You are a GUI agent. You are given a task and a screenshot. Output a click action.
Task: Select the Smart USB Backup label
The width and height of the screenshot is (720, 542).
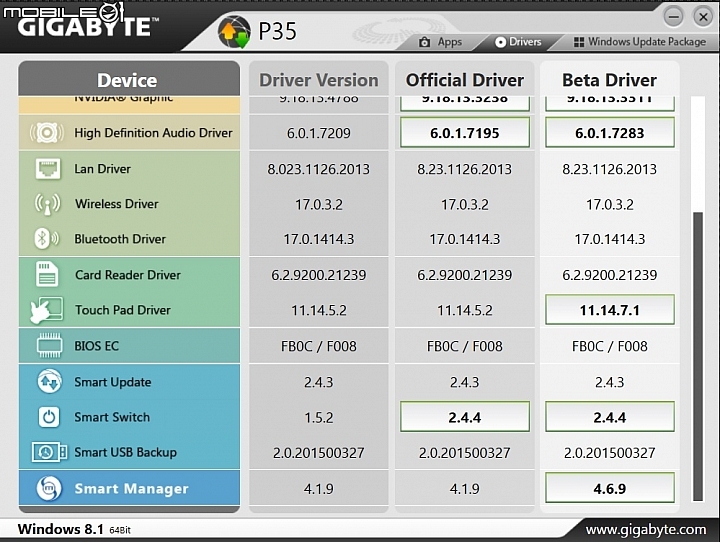pyautogui.click(x=125, y=452)
